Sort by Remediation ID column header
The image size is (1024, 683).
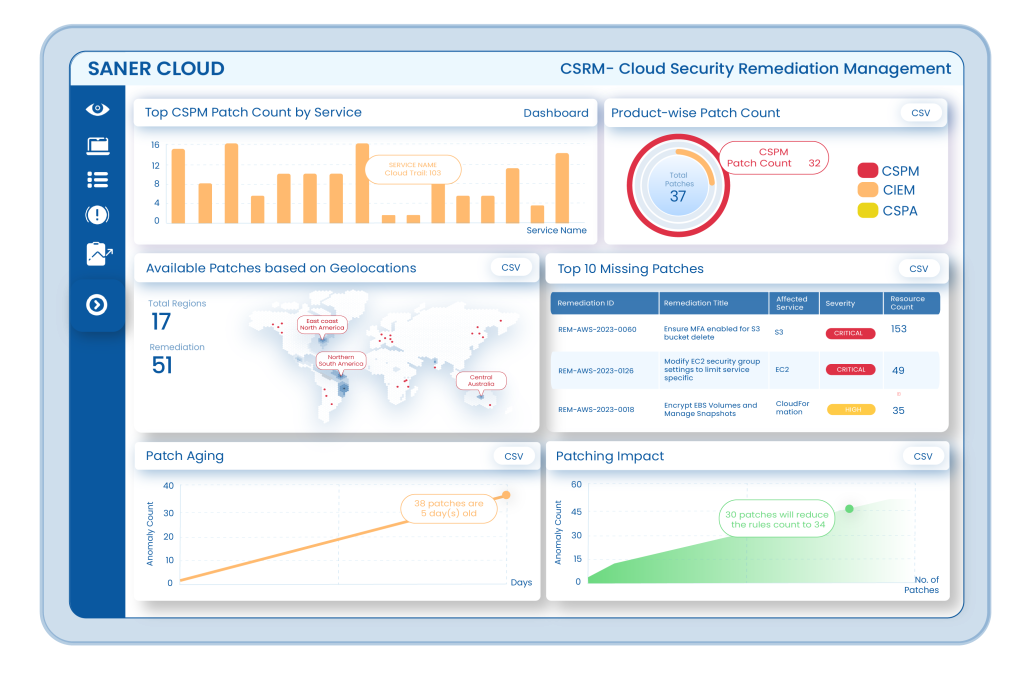point(586,303)
